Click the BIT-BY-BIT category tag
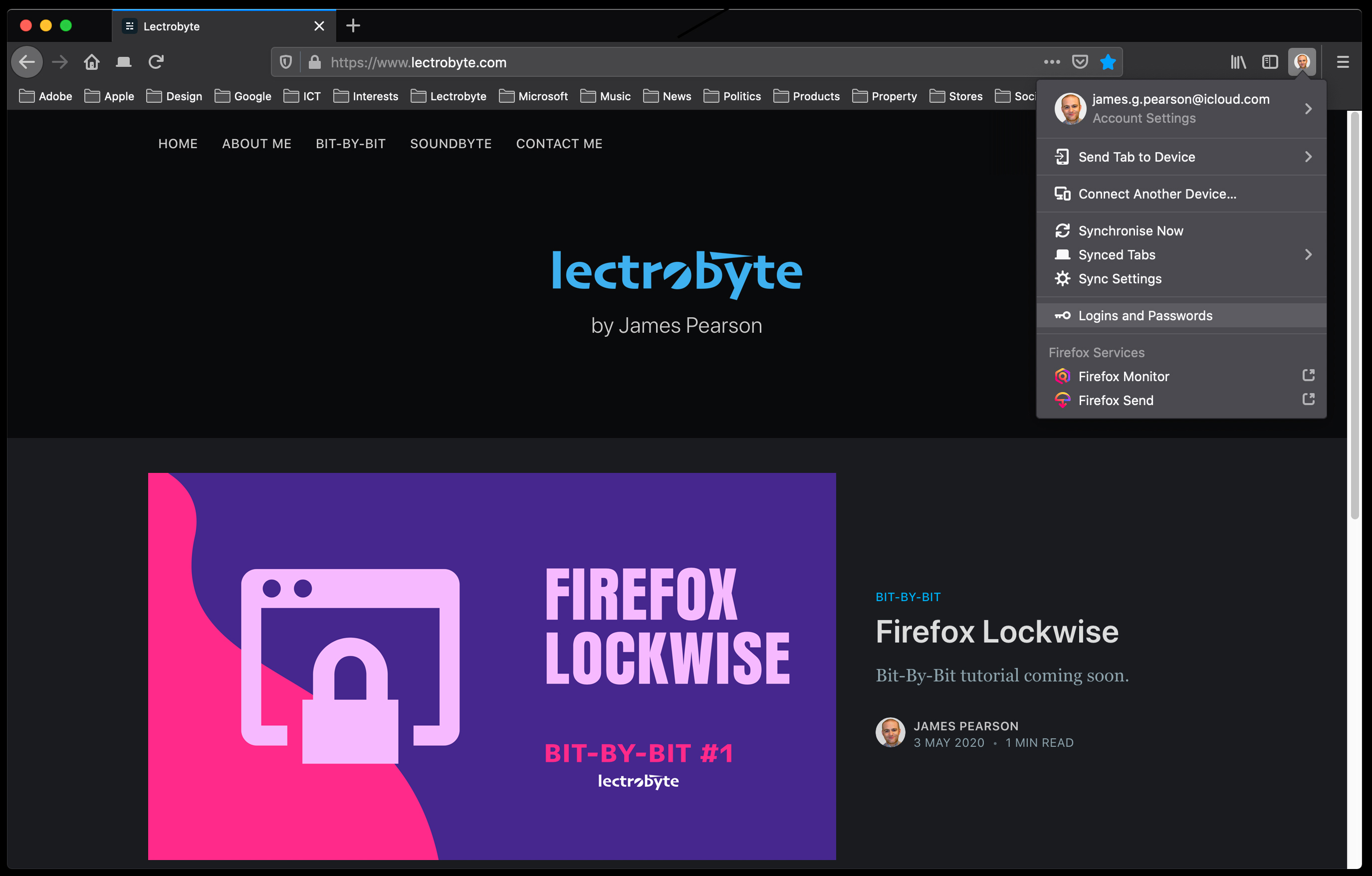Image resolution: width=1372 pixels, height=876 pixels. pos(908,597)
